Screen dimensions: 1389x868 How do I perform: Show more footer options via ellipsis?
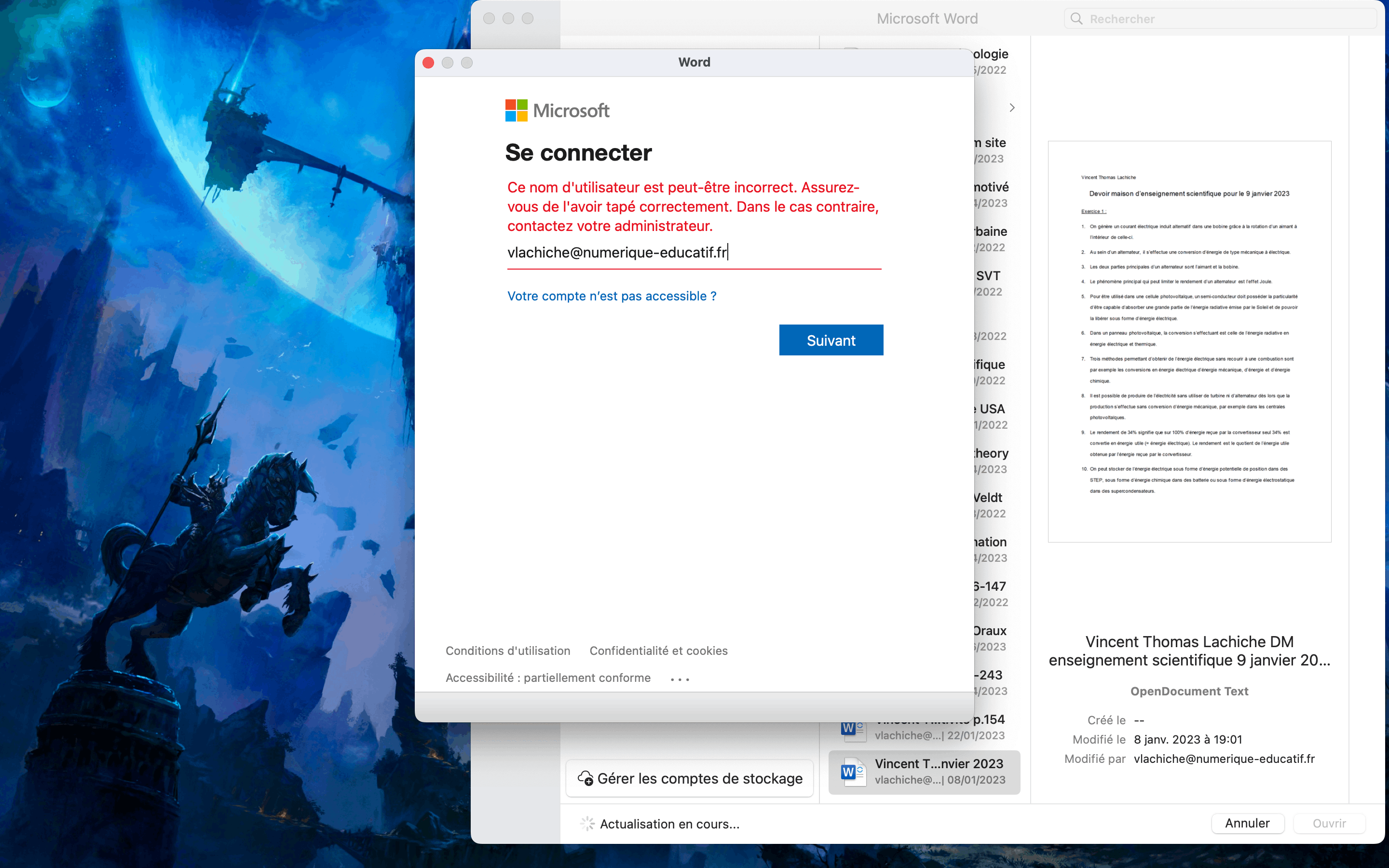point(680,679)
